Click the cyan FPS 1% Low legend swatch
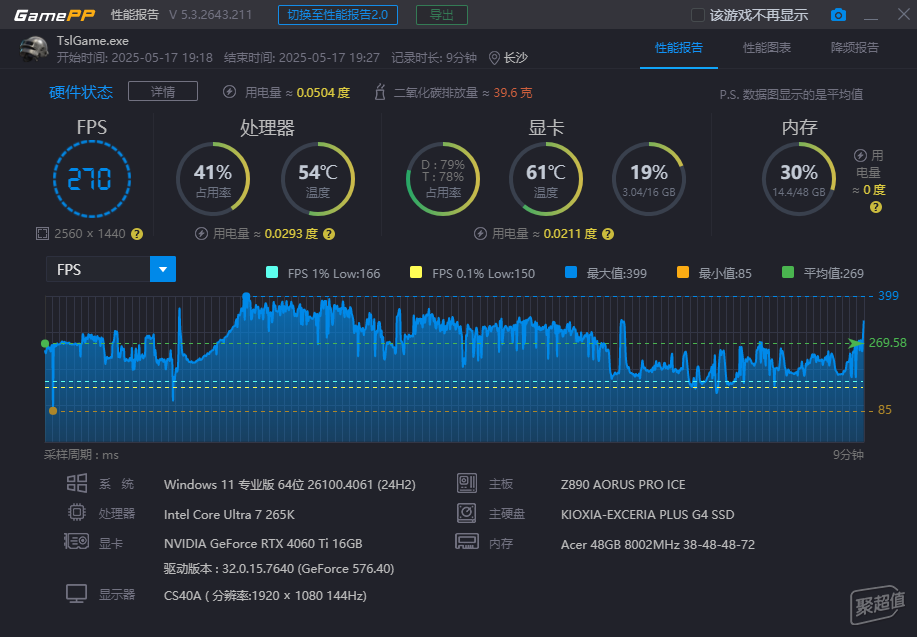This screenshot has height=637, width=917. (272, 272)
